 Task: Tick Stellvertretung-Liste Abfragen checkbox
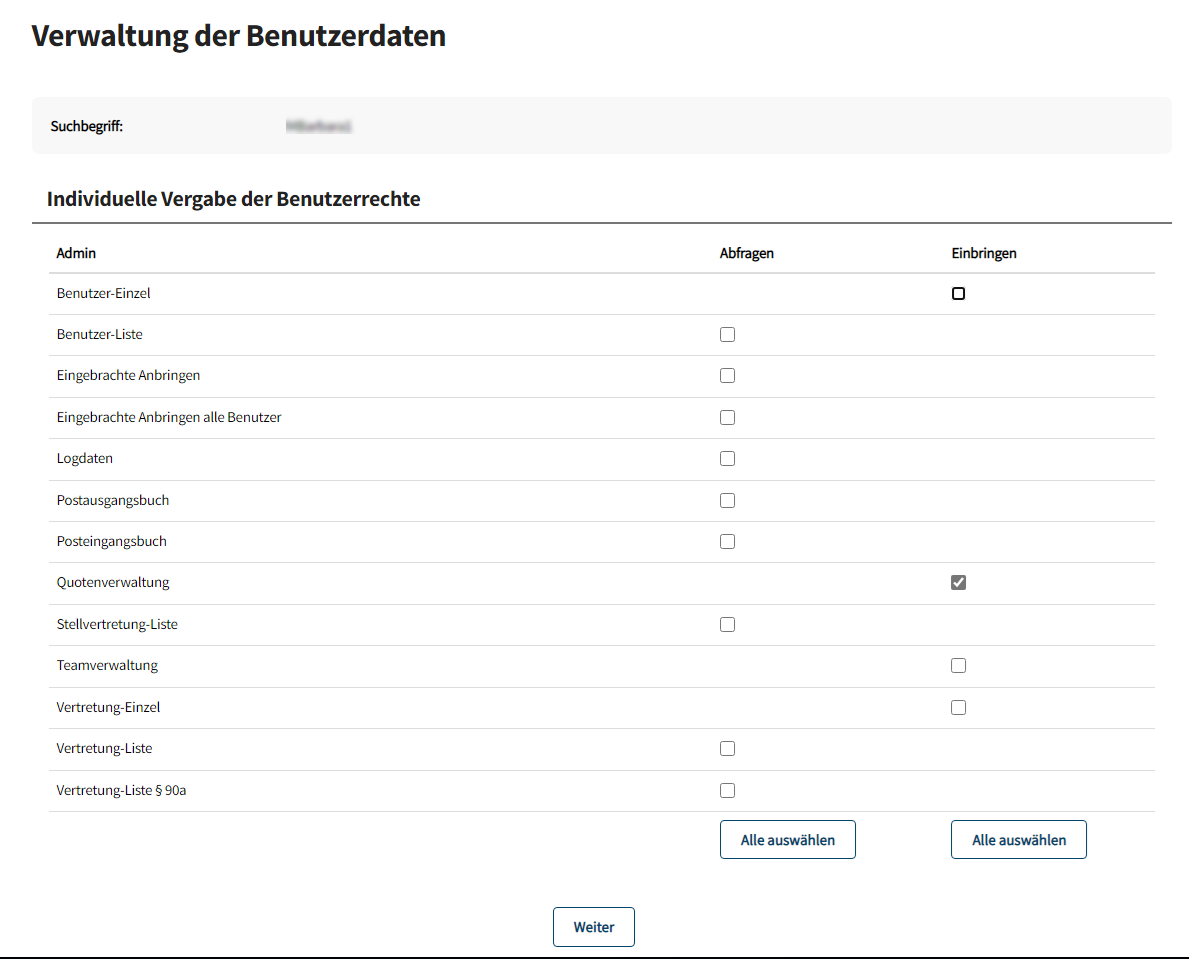click(727, 625)
